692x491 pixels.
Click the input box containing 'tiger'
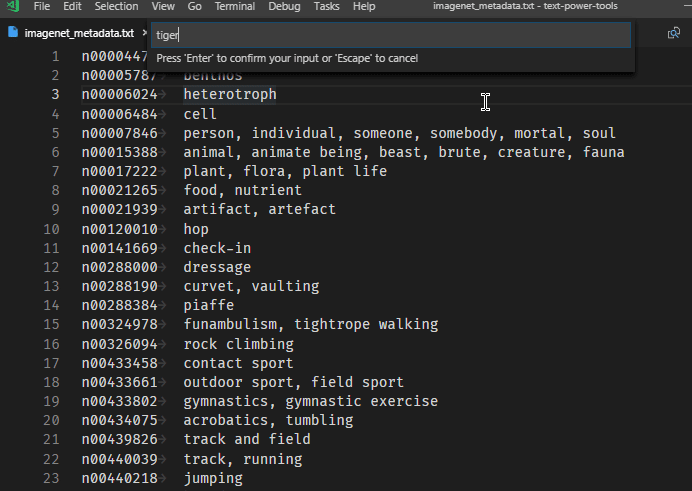(390, 35)
